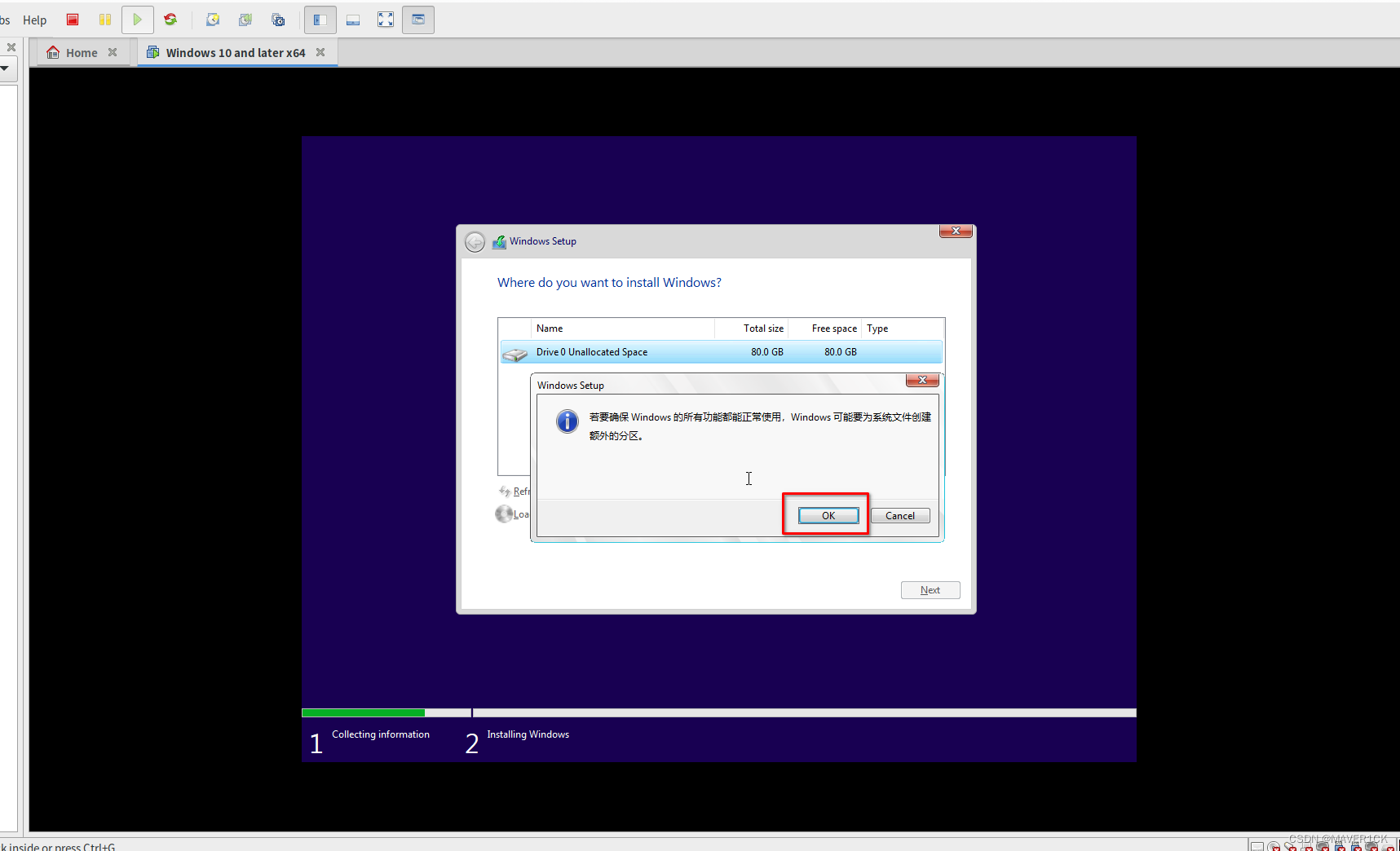Screen dimensions: 1400x851
Task: Create a new snapshot with the snapshot icon
Action: [x=213, y=20]
